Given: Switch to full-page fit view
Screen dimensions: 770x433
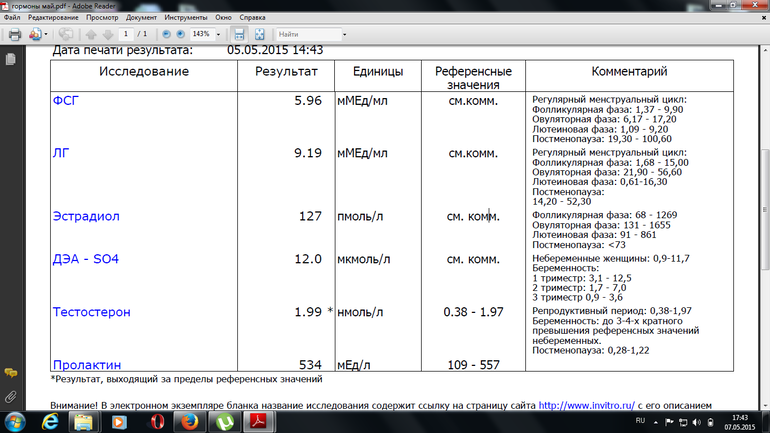Looking at the screenshot, I should coord(260,34).
